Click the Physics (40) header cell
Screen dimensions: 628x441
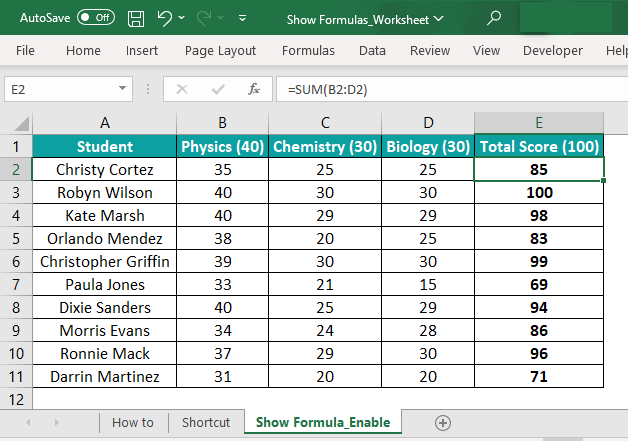(222, 146)
